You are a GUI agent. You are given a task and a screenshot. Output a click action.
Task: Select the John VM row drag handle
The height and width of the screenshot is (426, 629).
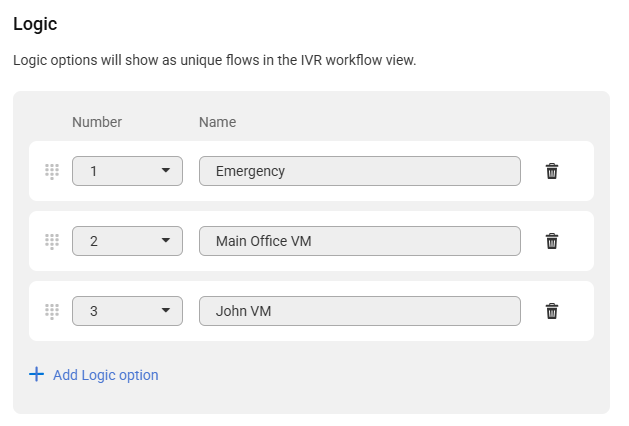[52, 311]
